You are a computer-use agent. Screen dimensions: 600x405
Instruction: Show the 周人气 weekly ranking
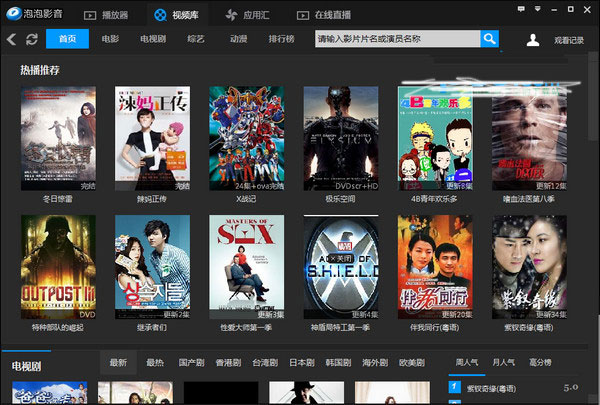tap(467, 362)
